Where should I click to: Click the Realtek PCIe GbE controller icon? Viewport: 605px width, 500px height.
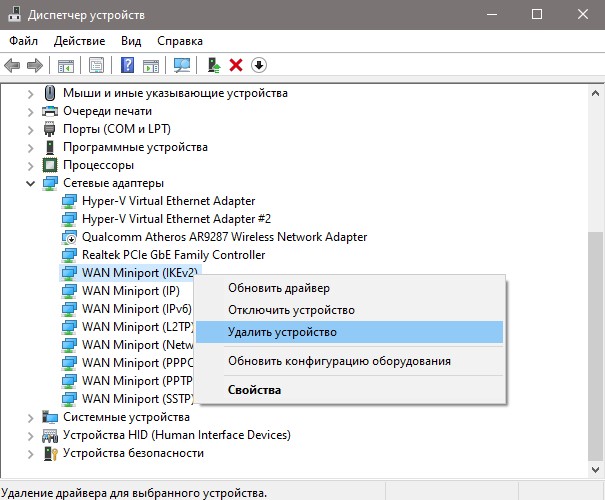[x=69, y=255]
